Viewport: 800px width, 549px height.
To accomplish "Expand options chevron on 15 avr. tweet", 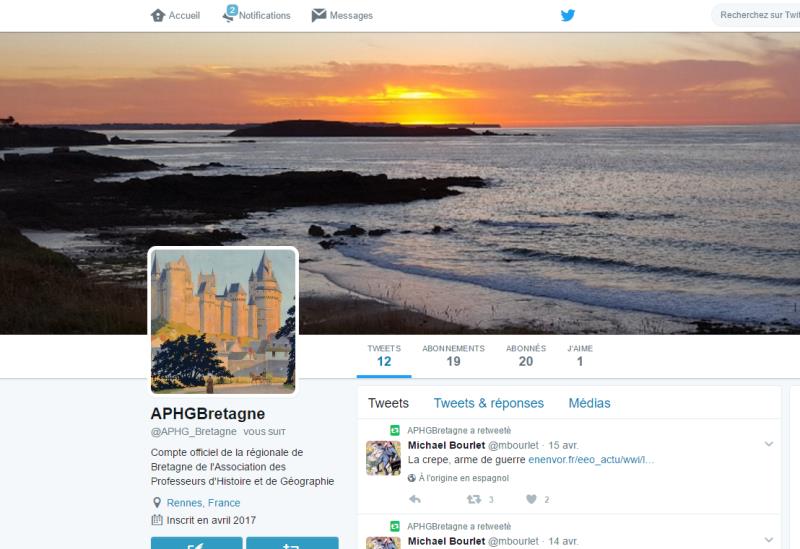I will coord(769,443).
